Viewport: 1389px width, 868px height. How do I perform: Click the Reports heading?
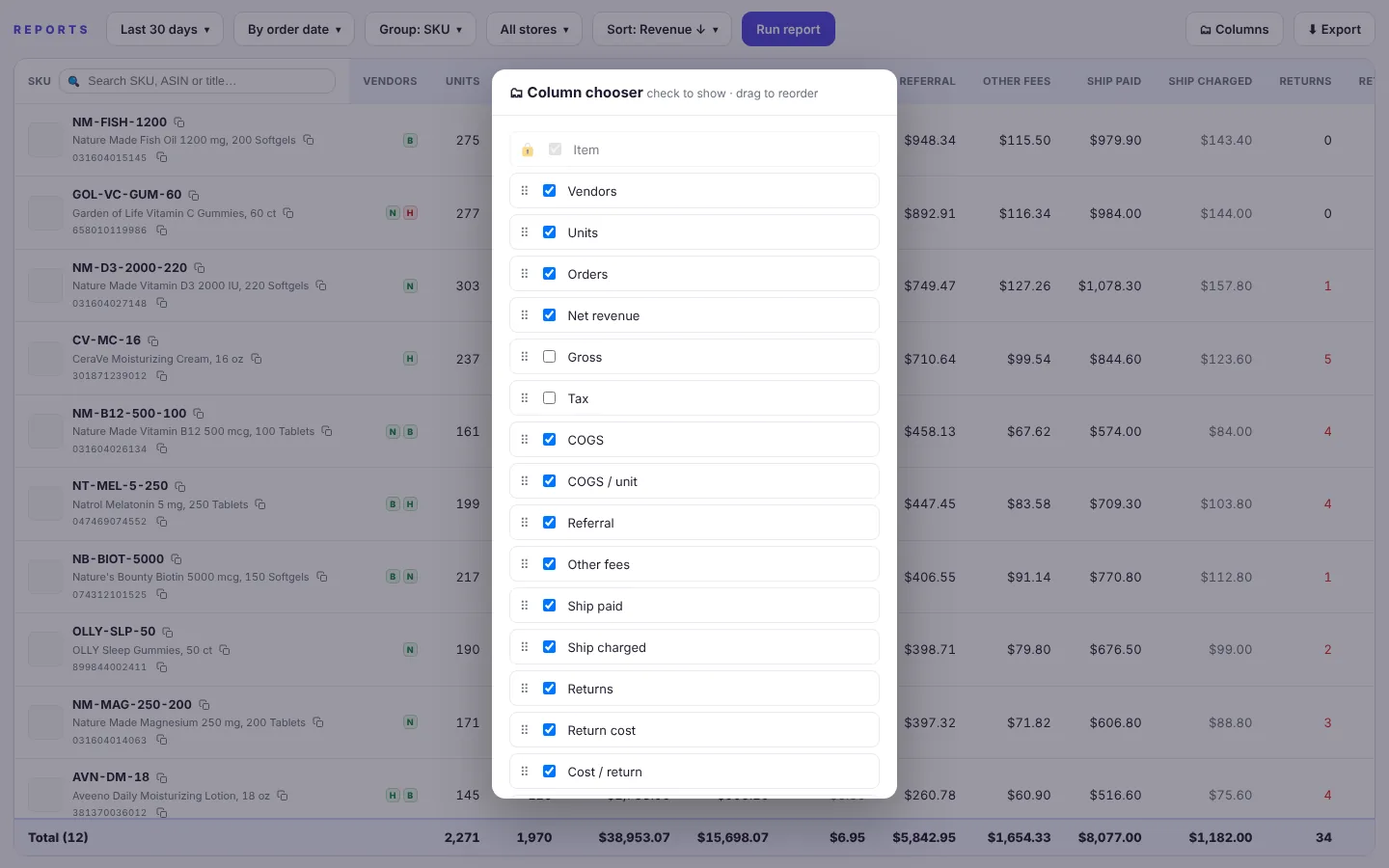point(51,30)
